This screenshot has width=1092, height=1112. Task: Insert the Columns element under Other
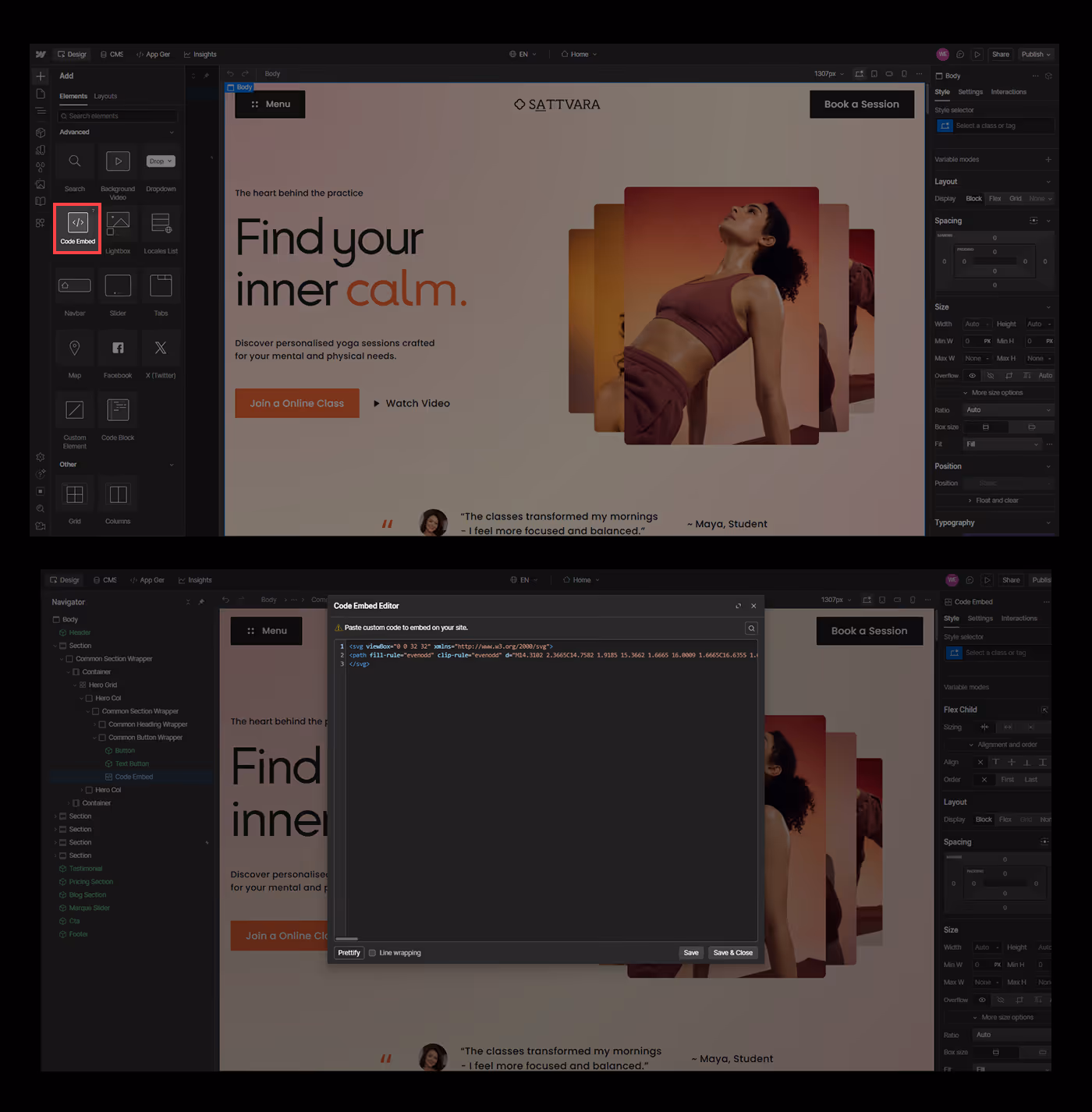[x=118, y=501]
